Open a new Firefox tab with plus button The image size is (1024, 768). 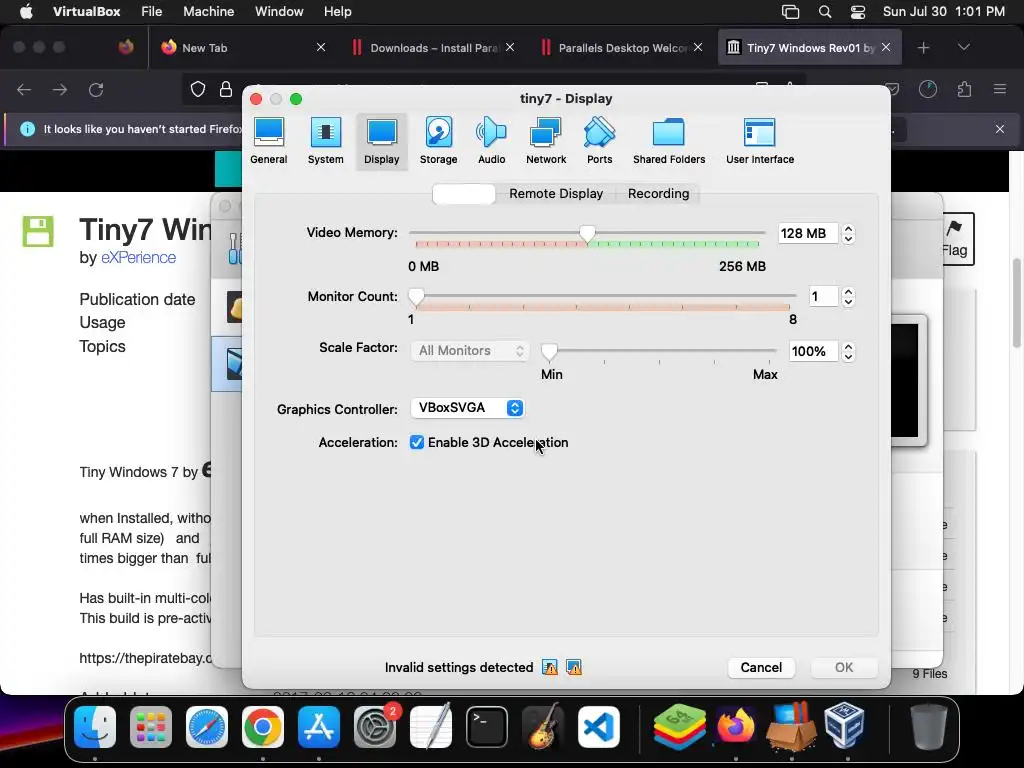coord(923,48)
